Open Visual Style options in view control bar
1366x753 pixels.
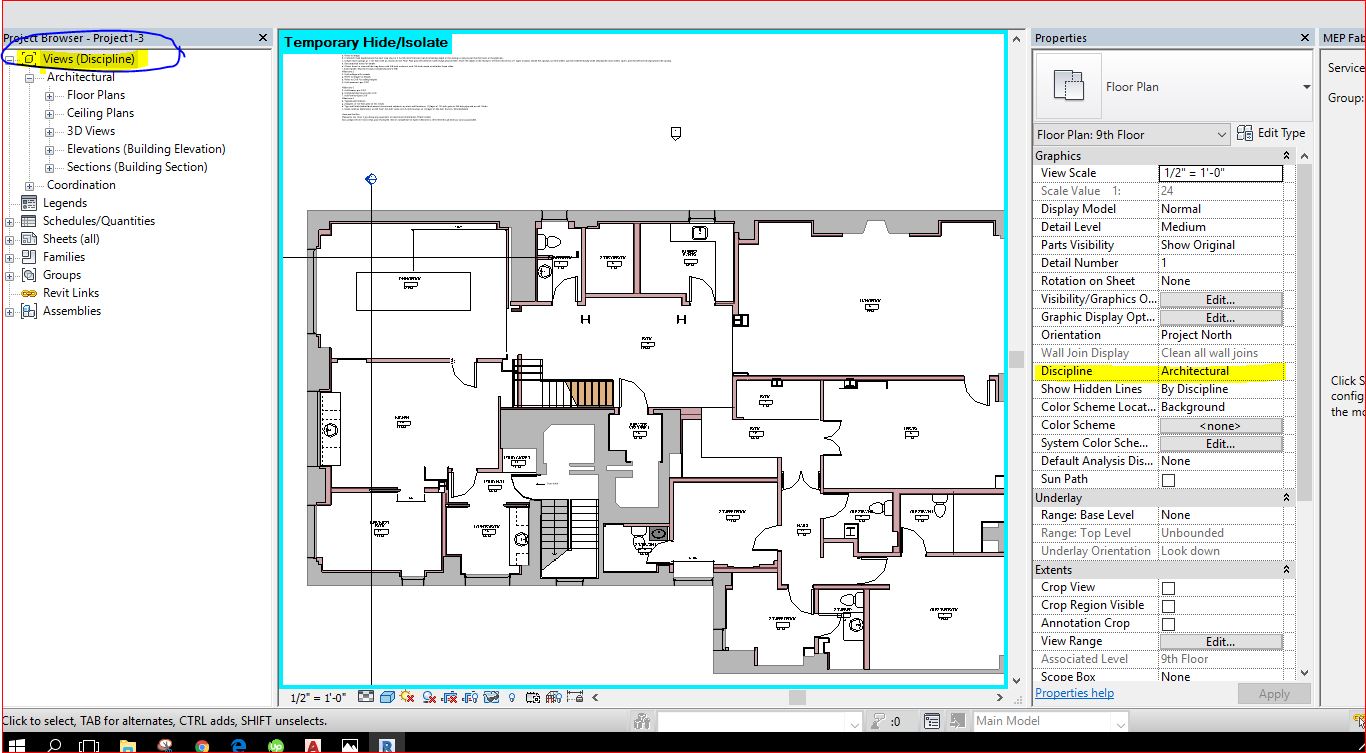(387, 697)
